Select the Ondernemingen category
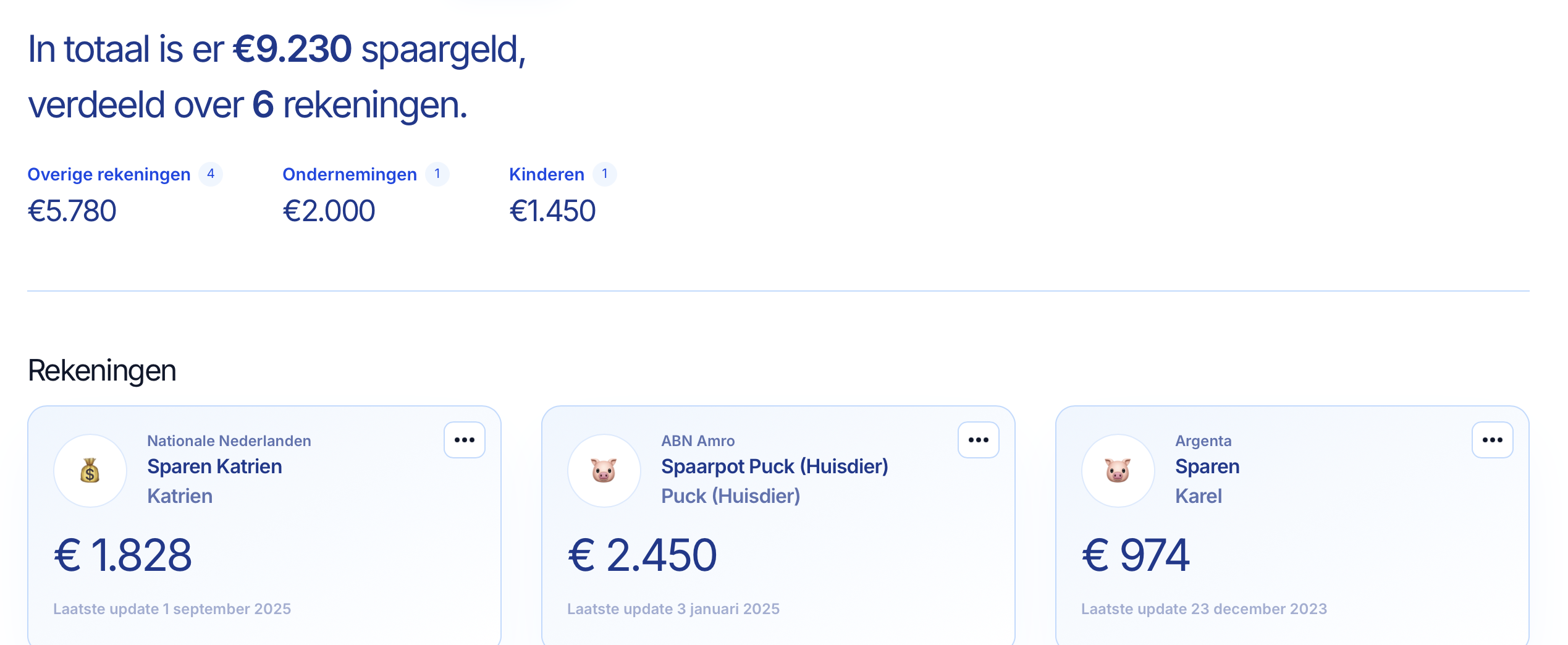 [x=350, y=174]
